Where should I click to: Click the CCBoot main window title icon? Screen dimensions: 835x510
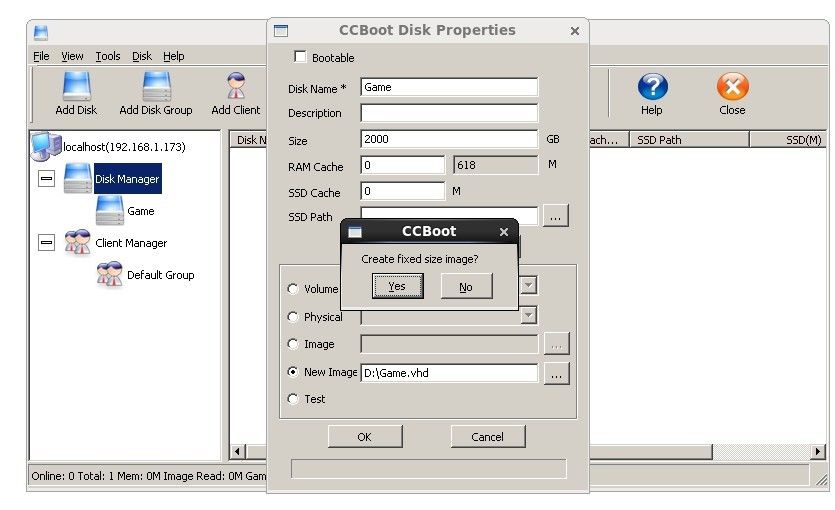(41, 32)
